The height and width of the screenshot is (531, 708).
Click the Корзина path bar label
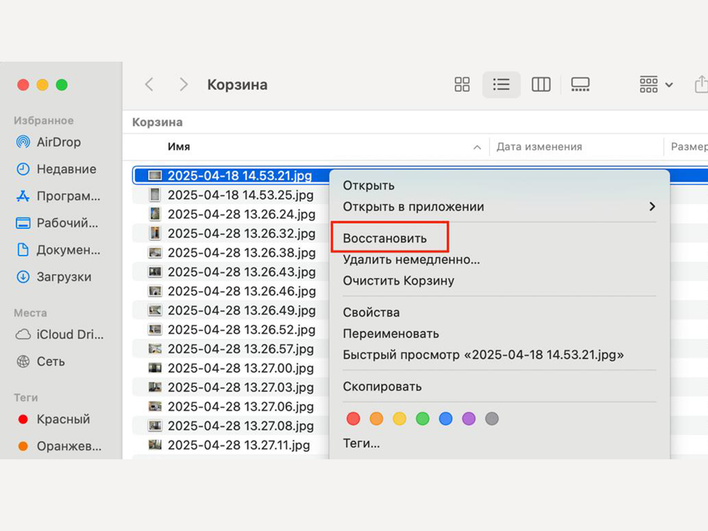157,122
